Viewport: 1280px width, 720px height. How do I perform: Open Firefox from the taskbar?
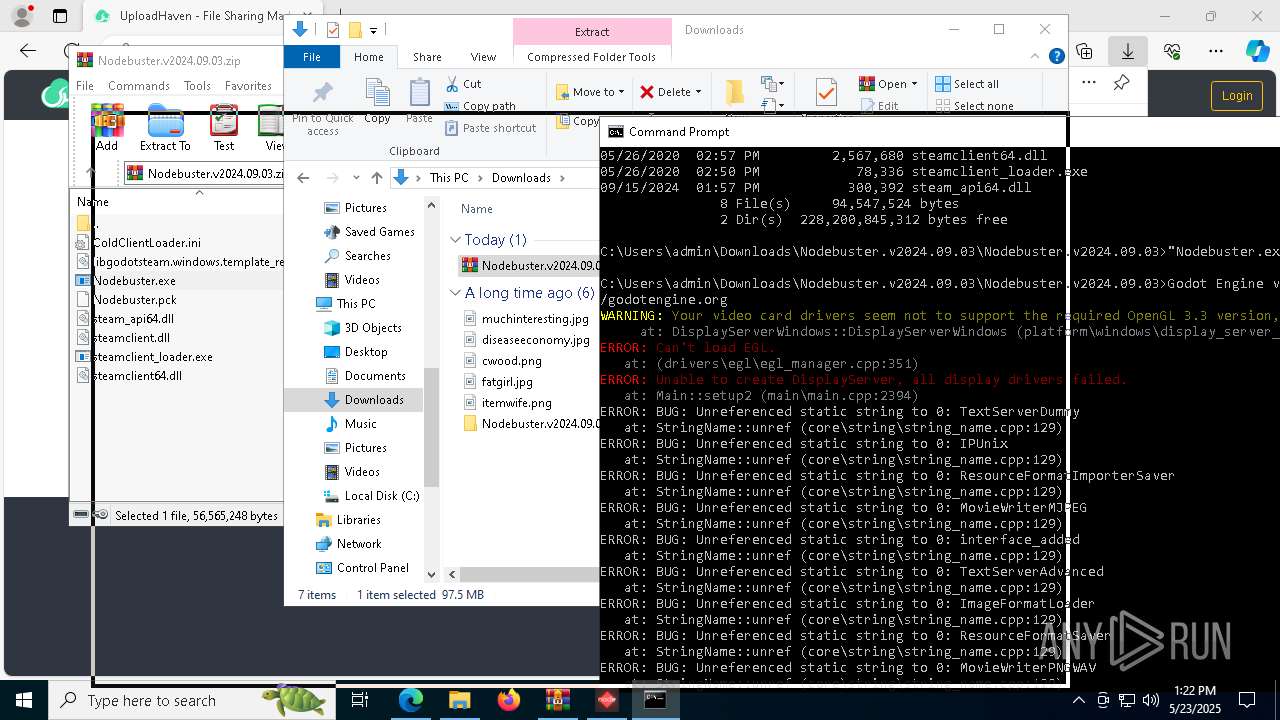[x=509, y=700]
